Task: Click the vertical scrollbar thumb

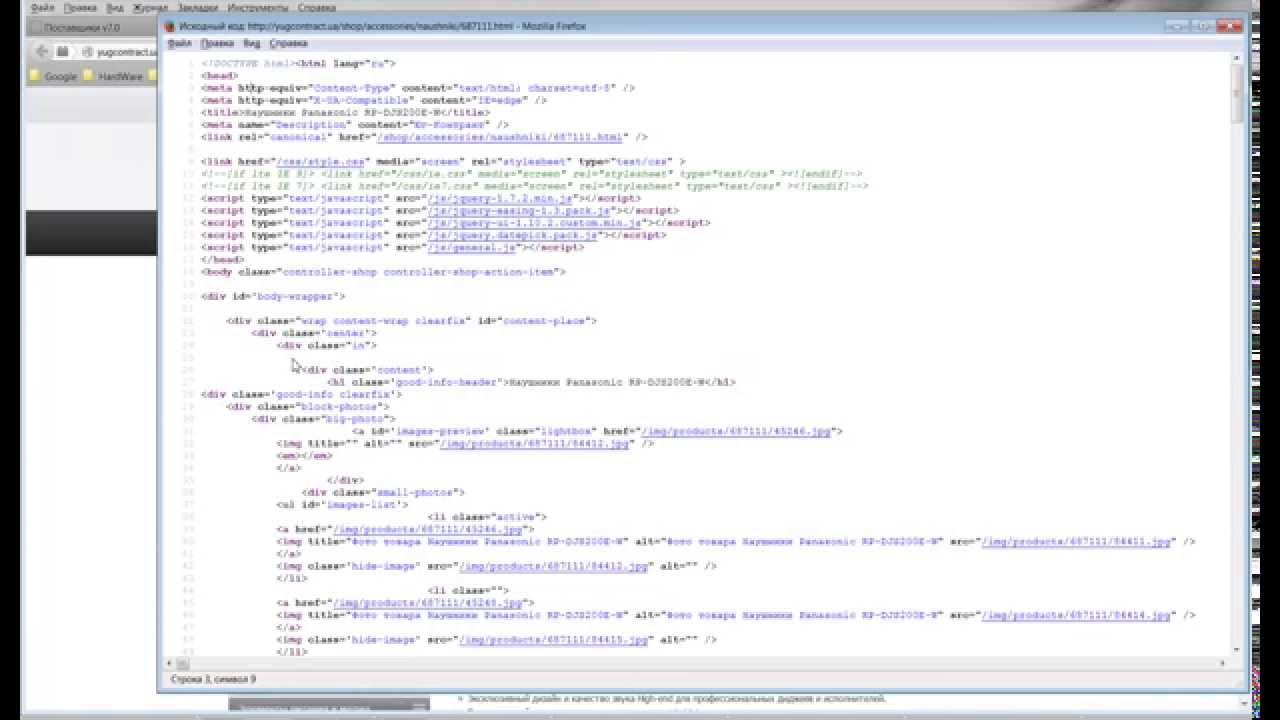Action: [x=1236, y=95]
